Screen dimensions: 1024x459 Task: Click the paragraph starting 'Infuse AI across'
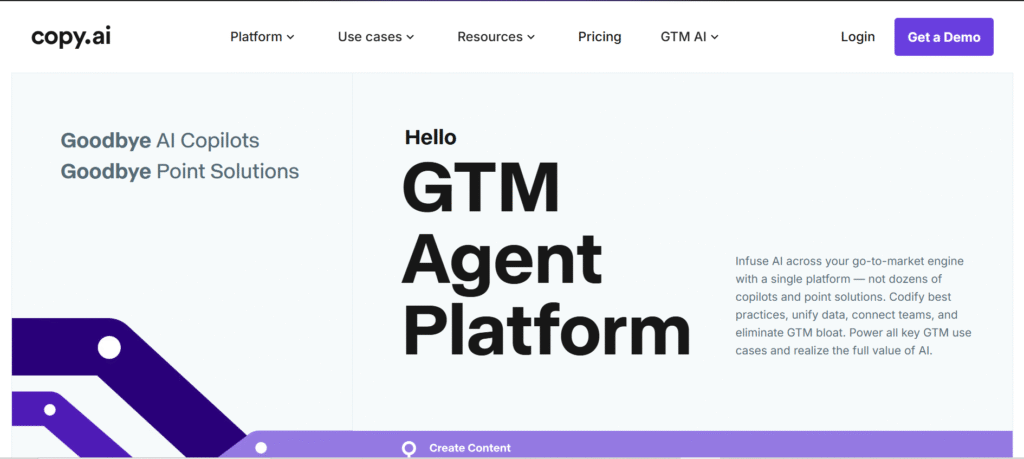(854, 306)
